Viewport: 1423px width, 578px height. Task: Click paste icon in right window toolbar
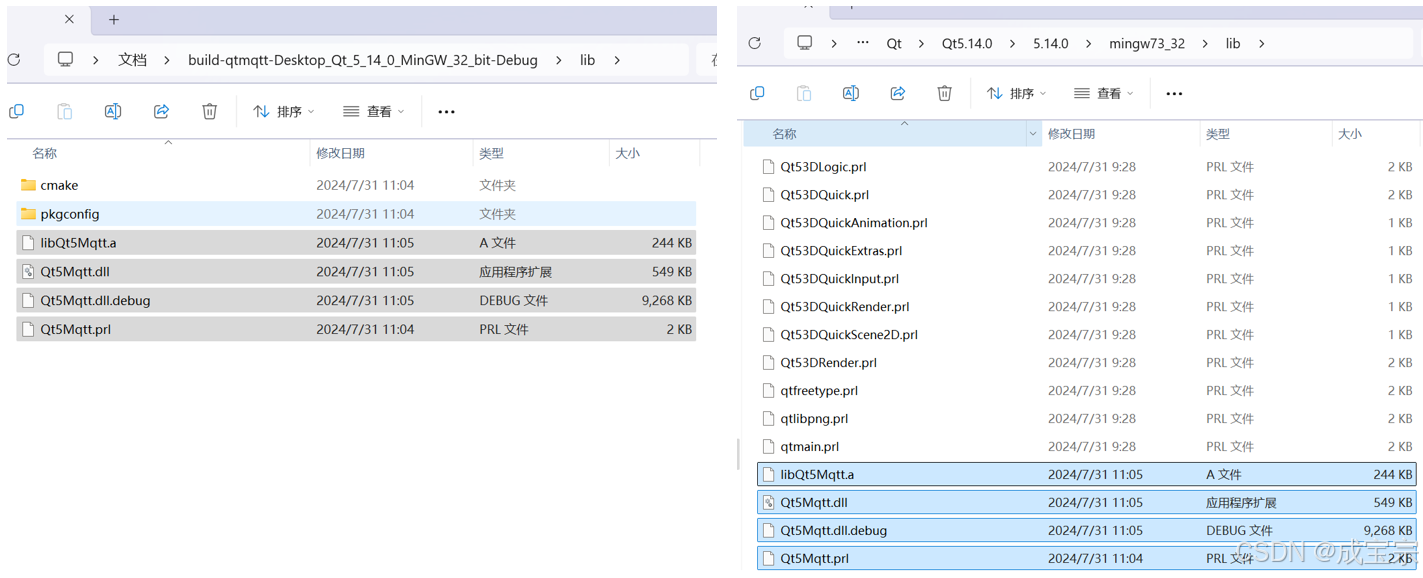804,93
